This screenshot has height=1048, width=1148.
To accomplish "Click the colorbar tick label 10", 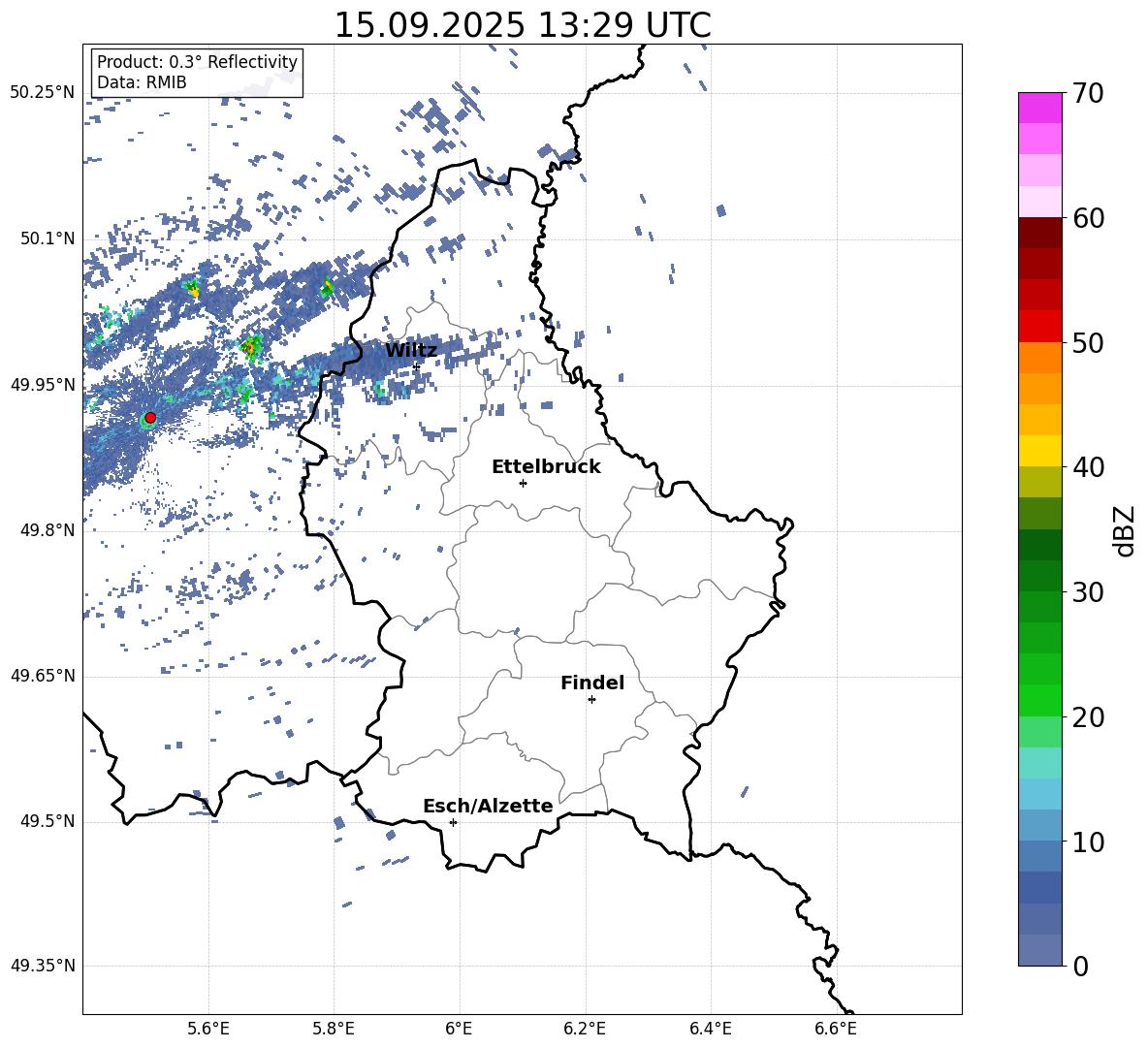I will [x=1089, y=842].
